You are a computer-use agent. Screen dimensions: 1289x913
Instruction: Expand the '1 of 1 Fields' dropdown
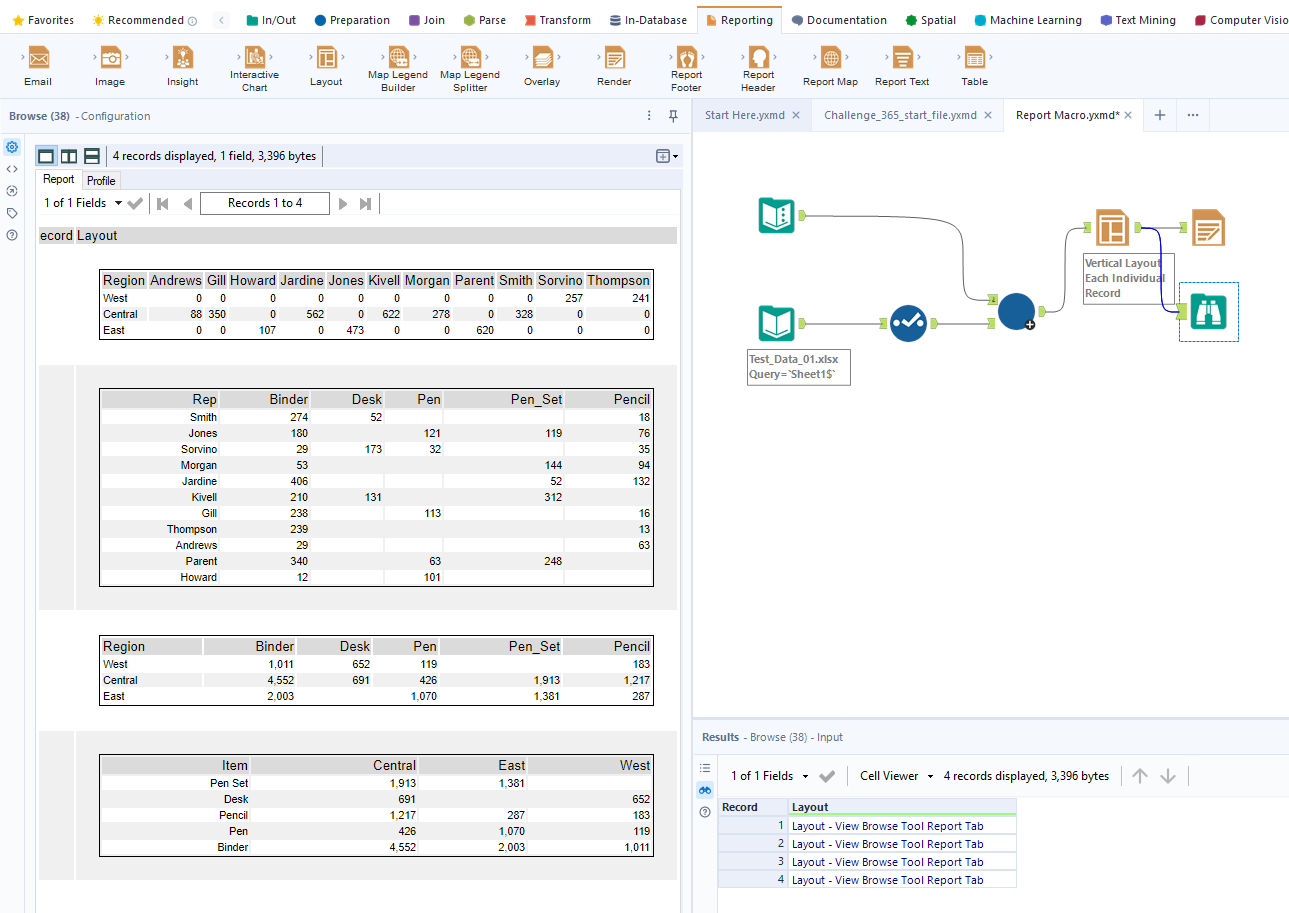pos(119,203)
